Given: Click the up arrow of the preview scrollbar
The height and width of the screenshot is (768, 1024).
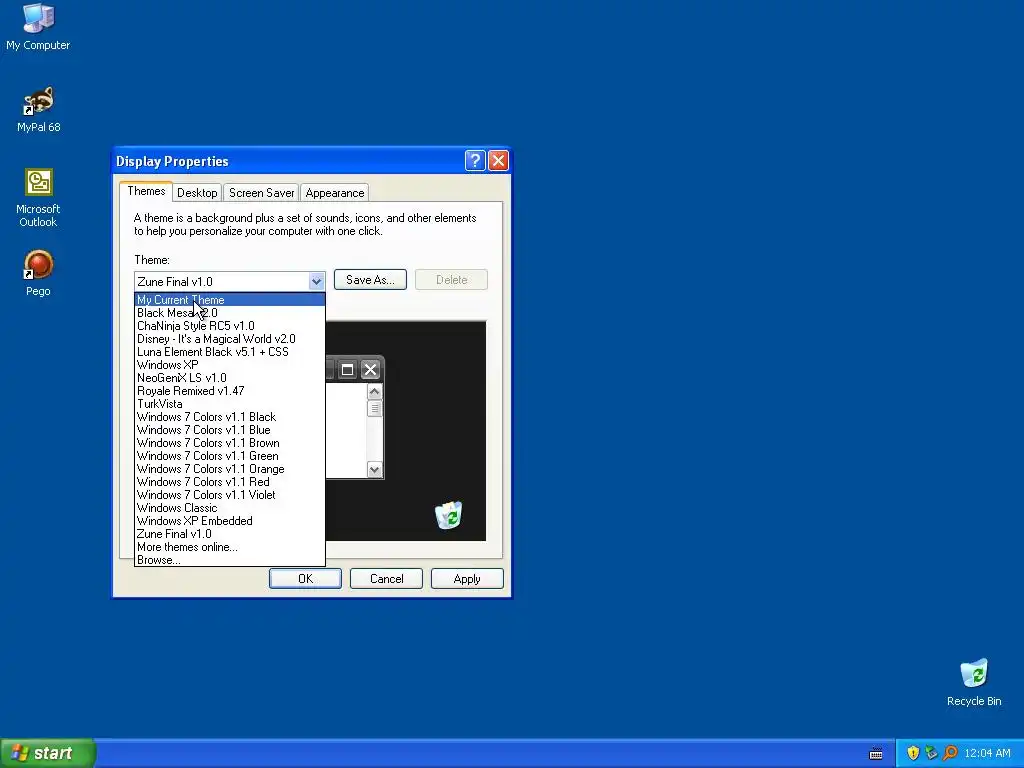Looking at the screenshot, I should pos(374,392).
